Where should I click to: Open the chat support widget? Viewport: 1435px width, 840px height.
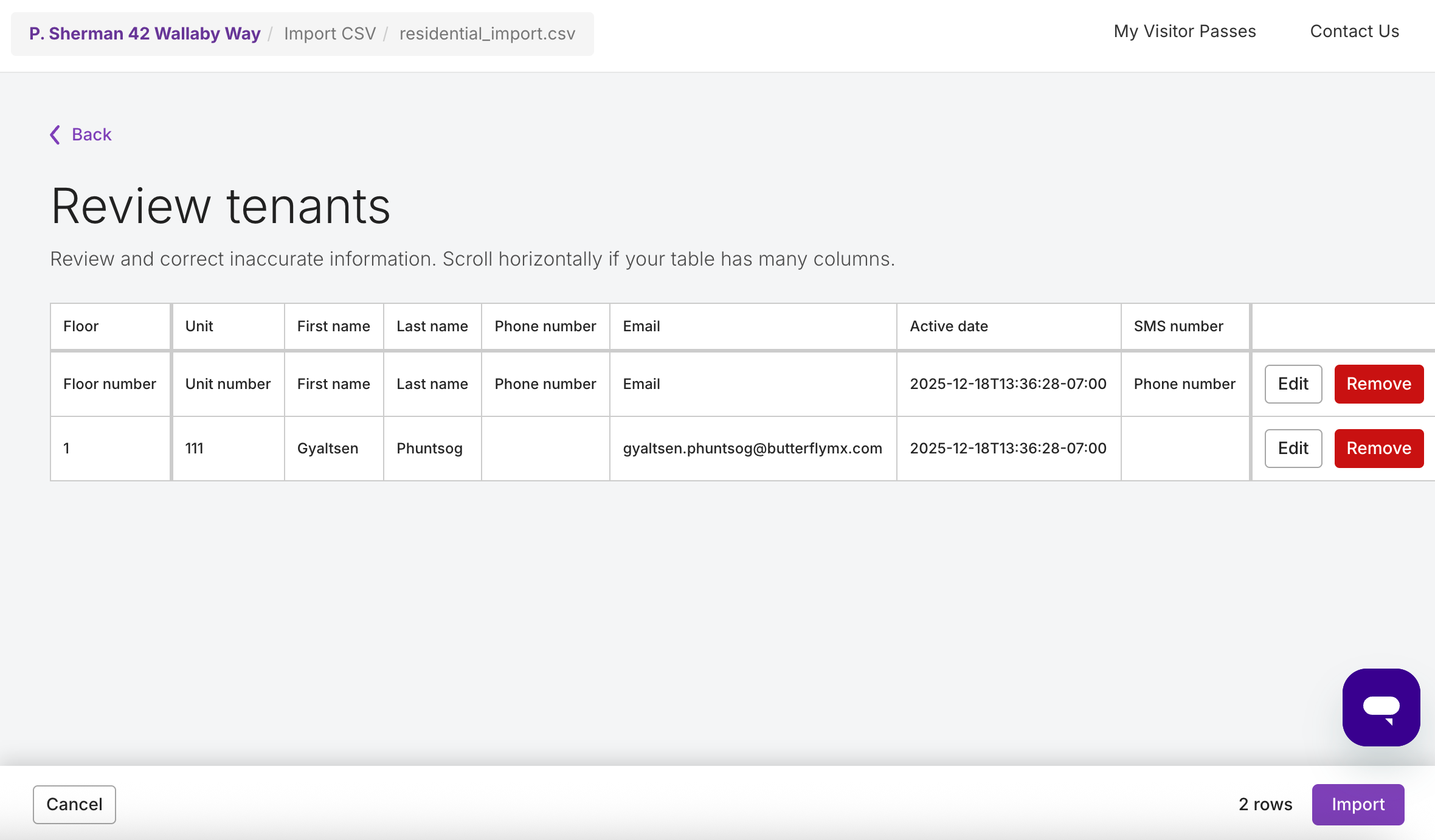[1381, 707]
